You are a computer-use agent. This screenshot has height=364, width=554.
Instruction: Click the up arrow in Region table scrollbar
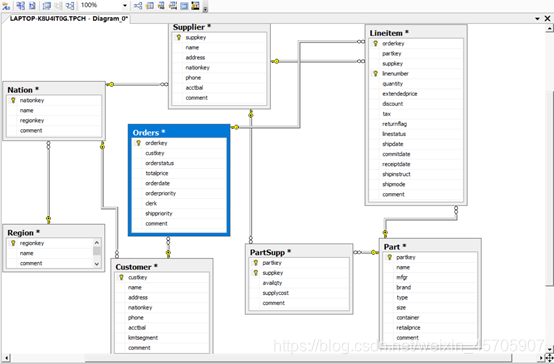(x=97, y=242)
